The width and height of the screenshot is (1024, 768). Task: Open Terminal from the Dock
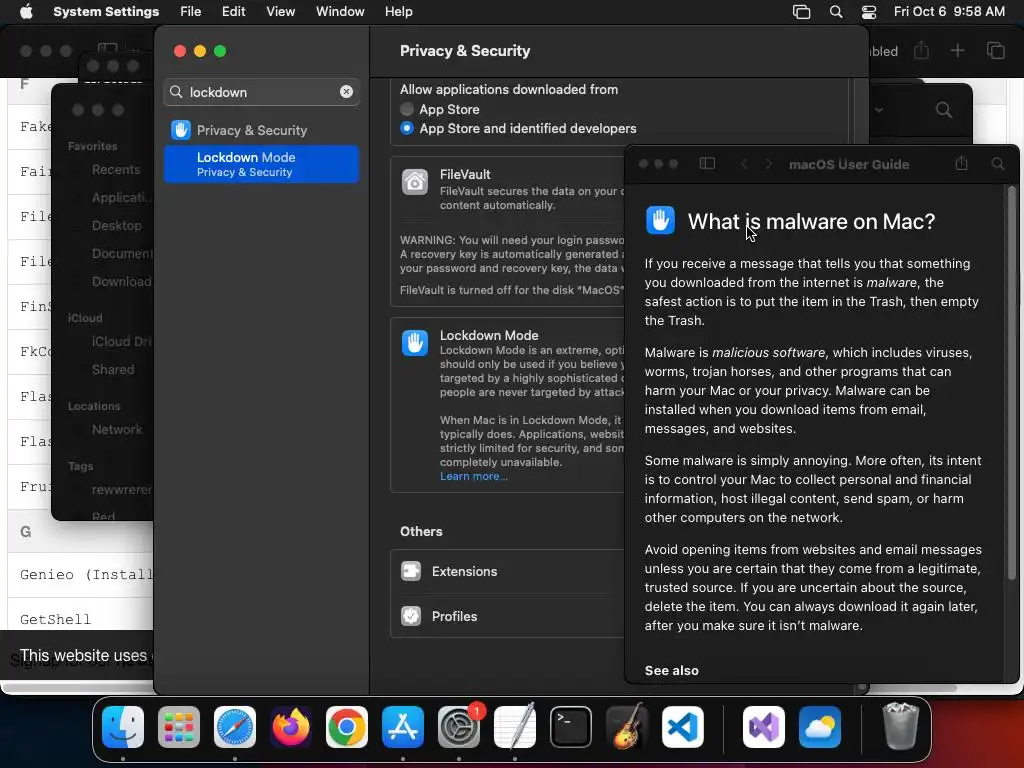pyautogui.click(x=571, y=727)
